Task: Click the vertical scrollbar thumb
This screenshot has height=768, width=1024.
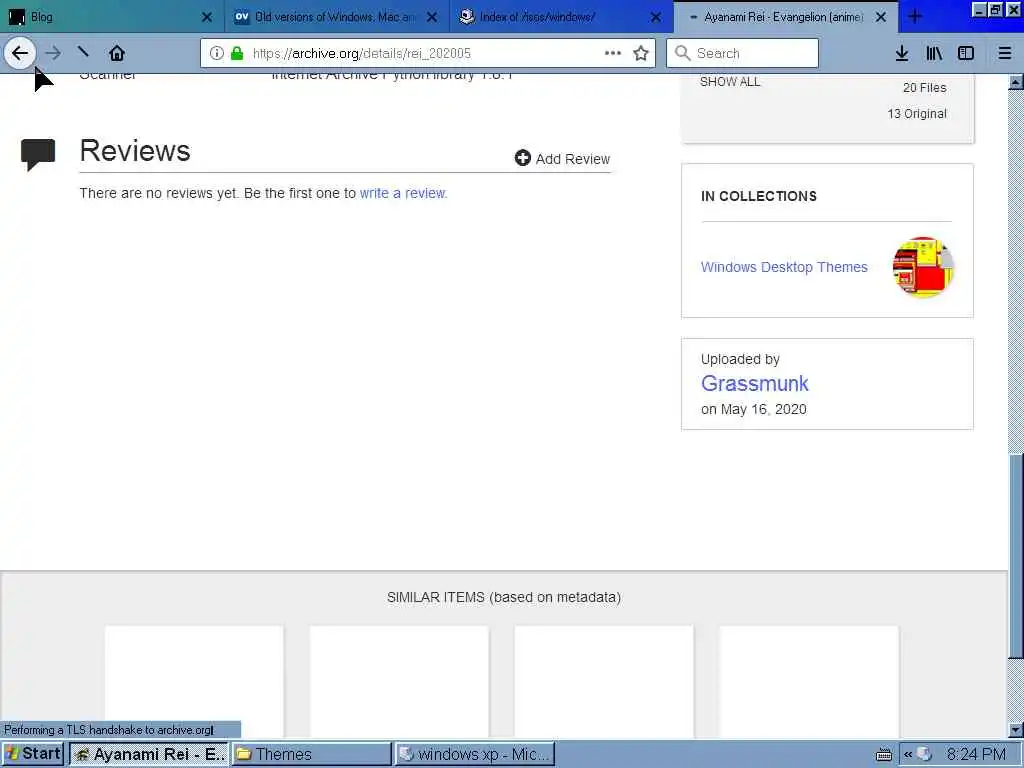Action: 1016,555
